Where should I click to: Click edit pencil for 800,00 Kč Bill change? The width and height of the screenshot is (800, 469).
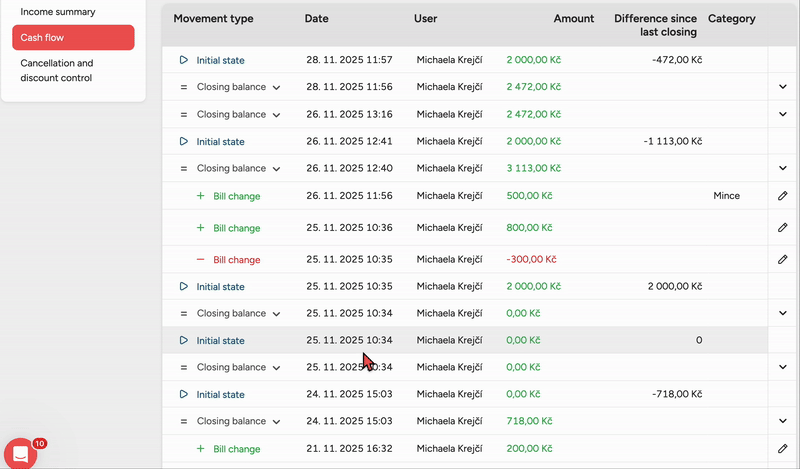[x=783, y=228]
